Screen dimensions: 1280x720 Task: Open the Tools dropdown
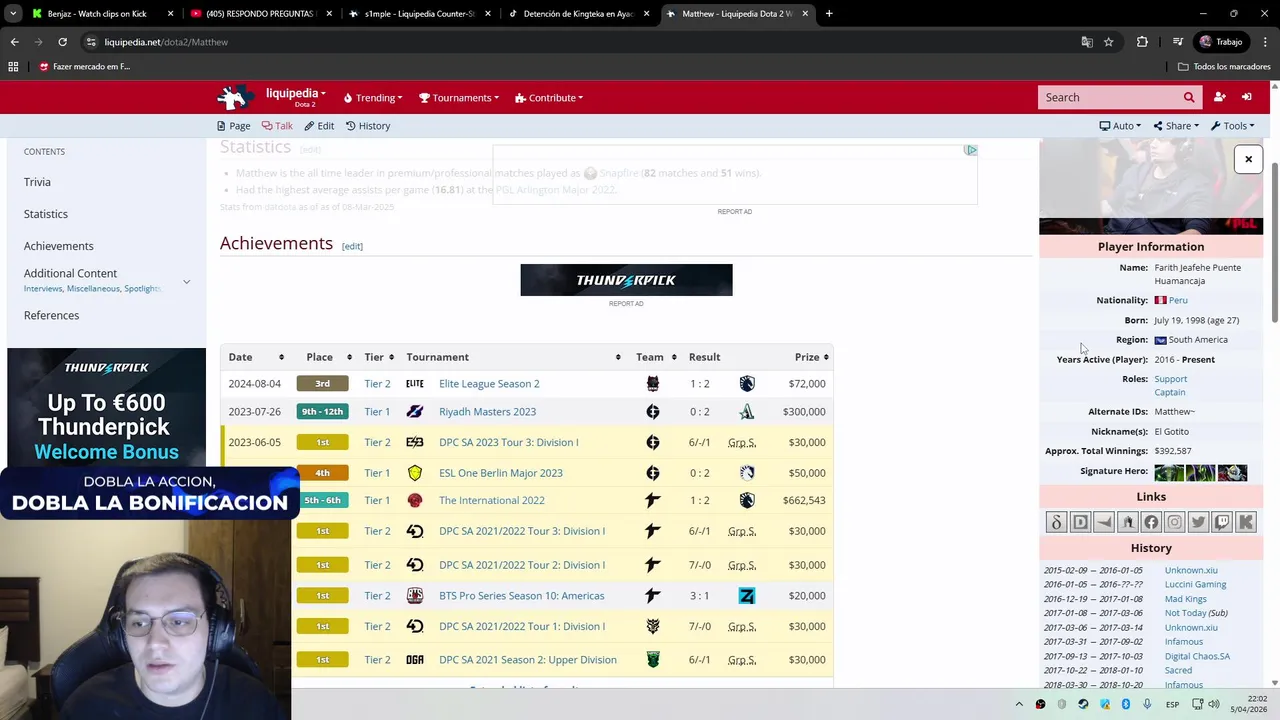pyautogui.click(x=1233, y=126)
